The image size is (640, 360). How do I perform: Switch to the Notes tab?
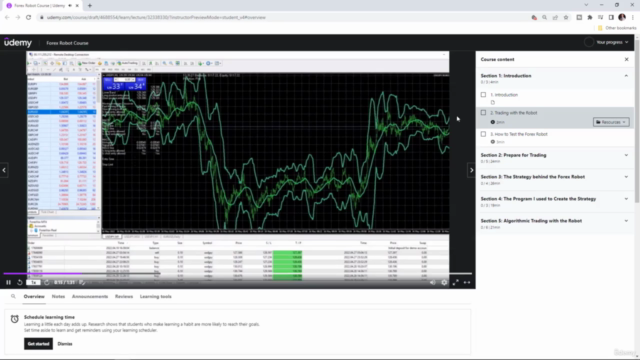(58, 297)
